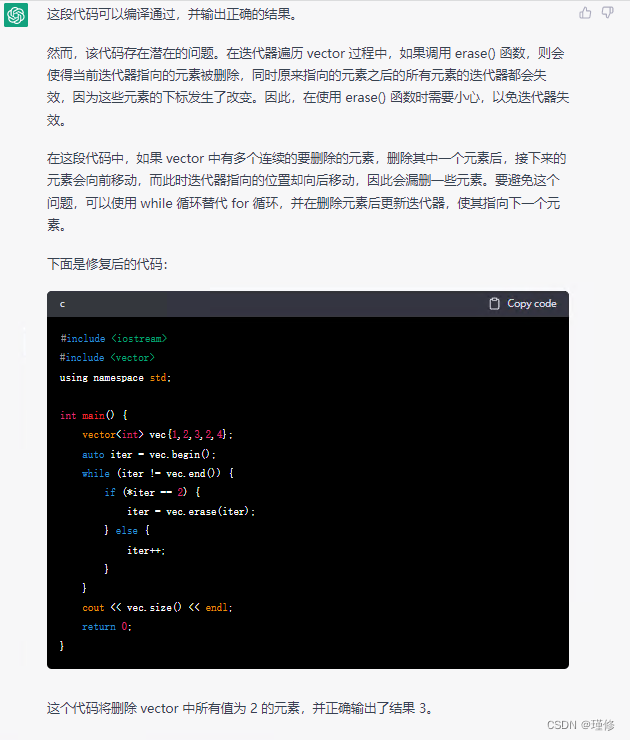Viewport: 630px width, 740px height.
Task: Click the thumbs down feedback icon
Action: 608,13
